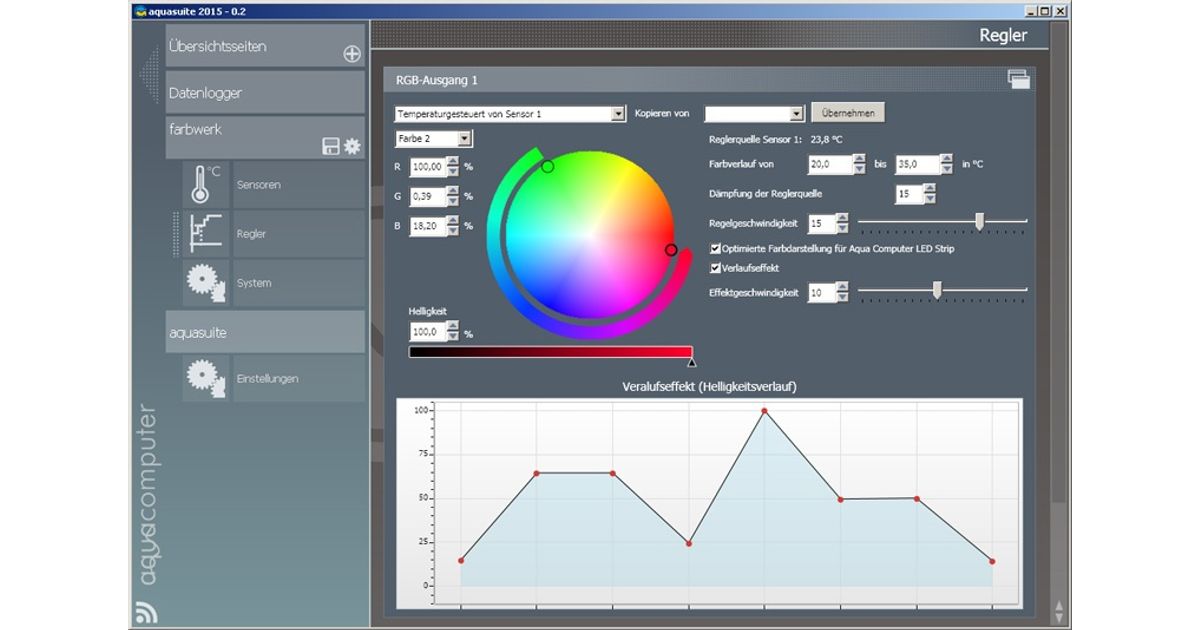Click the Regelgeschwindigkeit slider handle

[979, 221]
